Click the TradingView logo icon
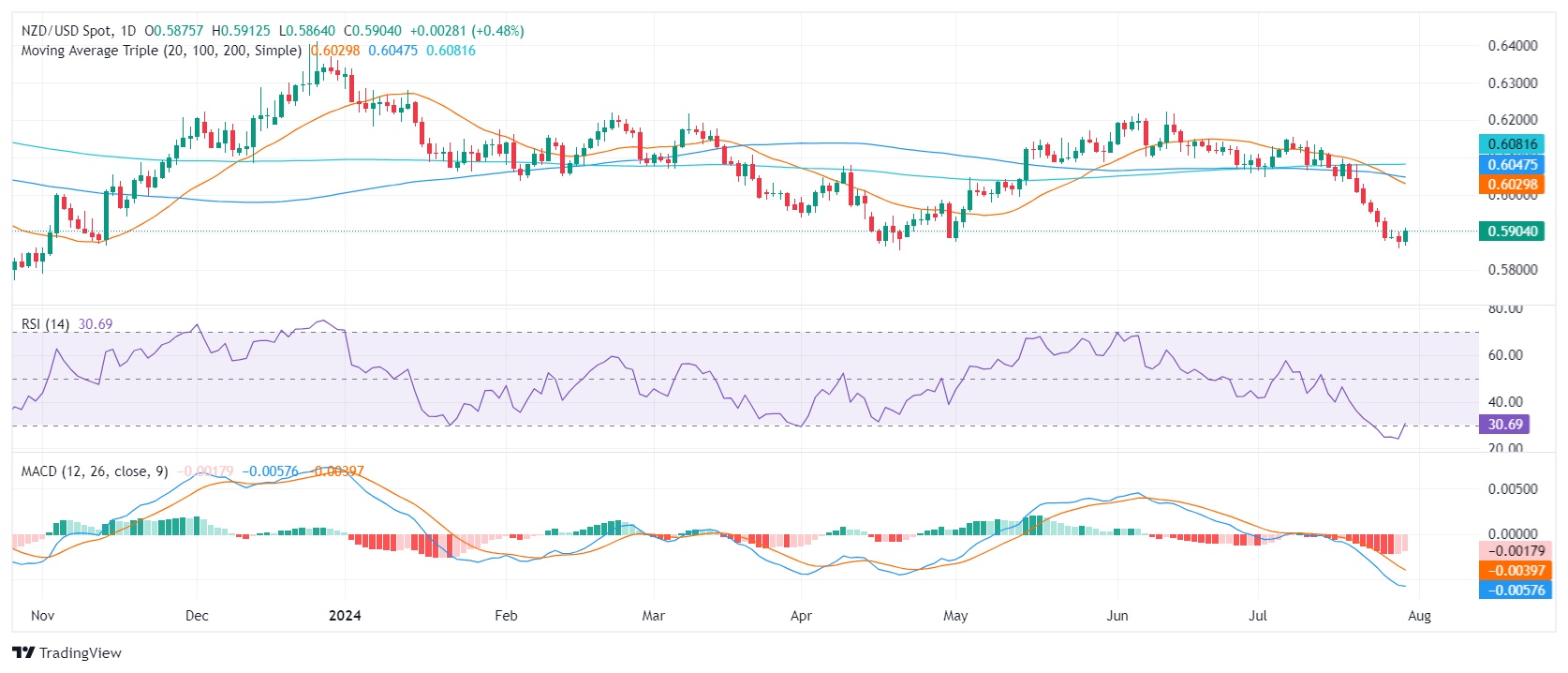This screenshot has width=1568, height=673. tap(23, 653)
